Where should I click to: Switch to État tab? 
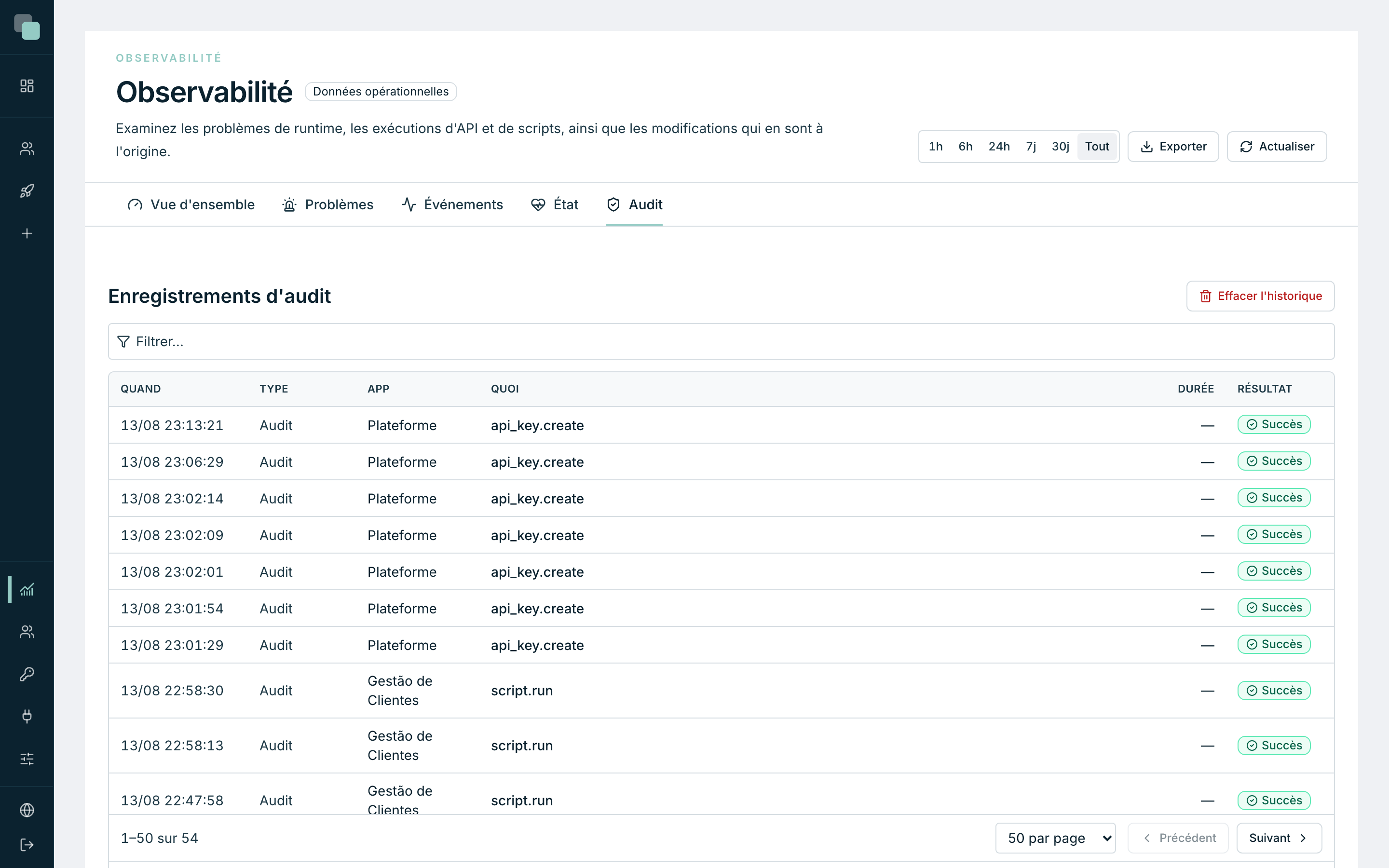(x=555, y=205)
